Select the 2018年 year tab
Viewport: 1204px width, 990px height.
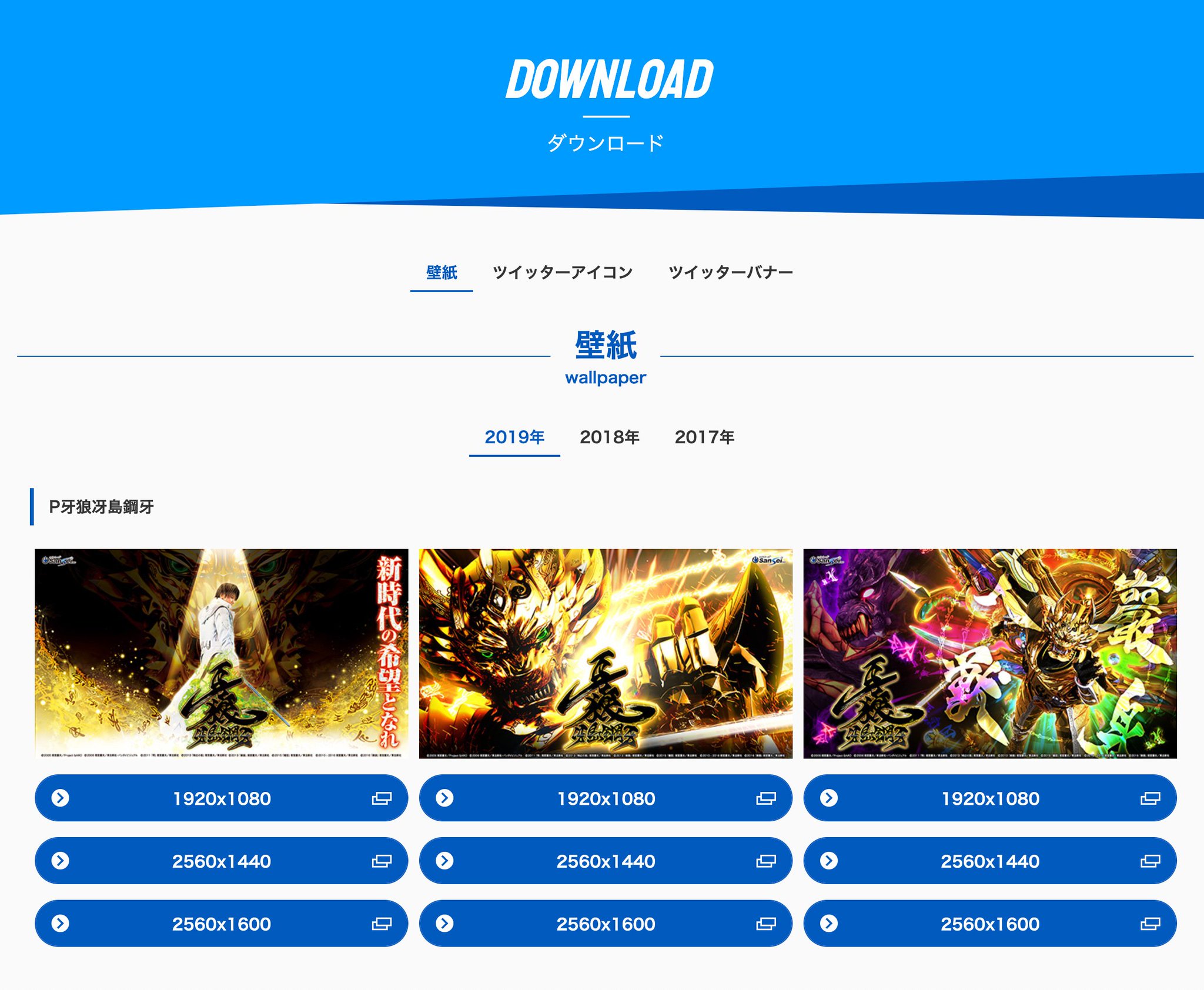tap(610, 437)
